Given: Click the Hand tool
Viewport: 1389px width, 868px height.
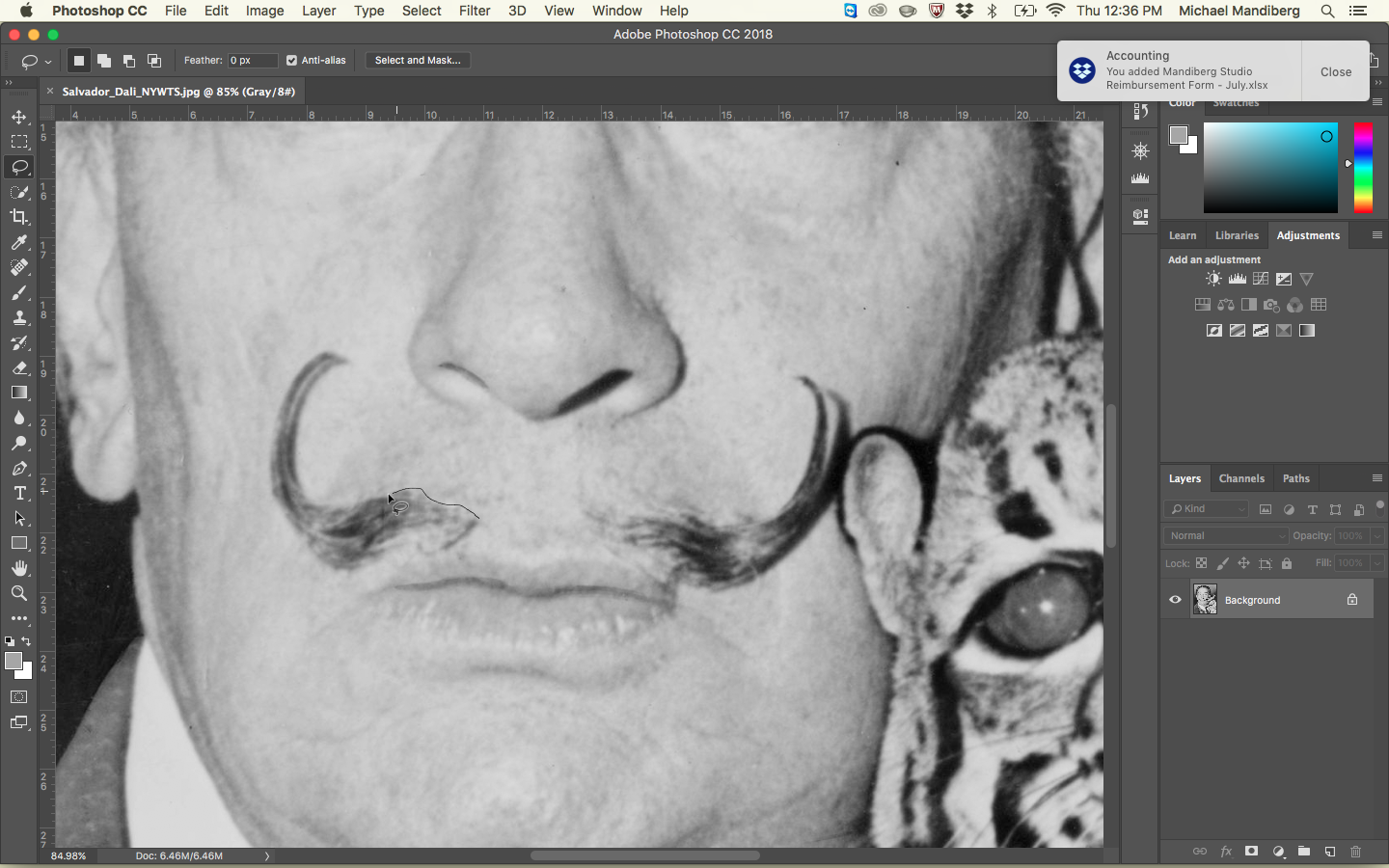Looking at the screenshot, I should (19, 568).
